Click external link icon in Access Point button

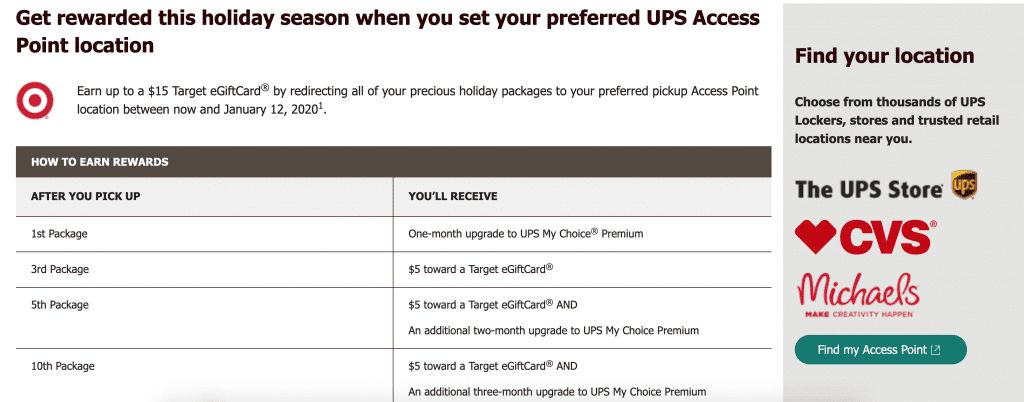(x=935, y=350)
